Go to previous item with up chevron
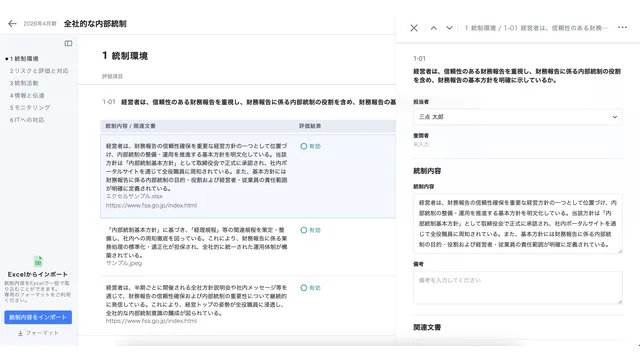The image size is (640, 360). [x=433, y=28]
